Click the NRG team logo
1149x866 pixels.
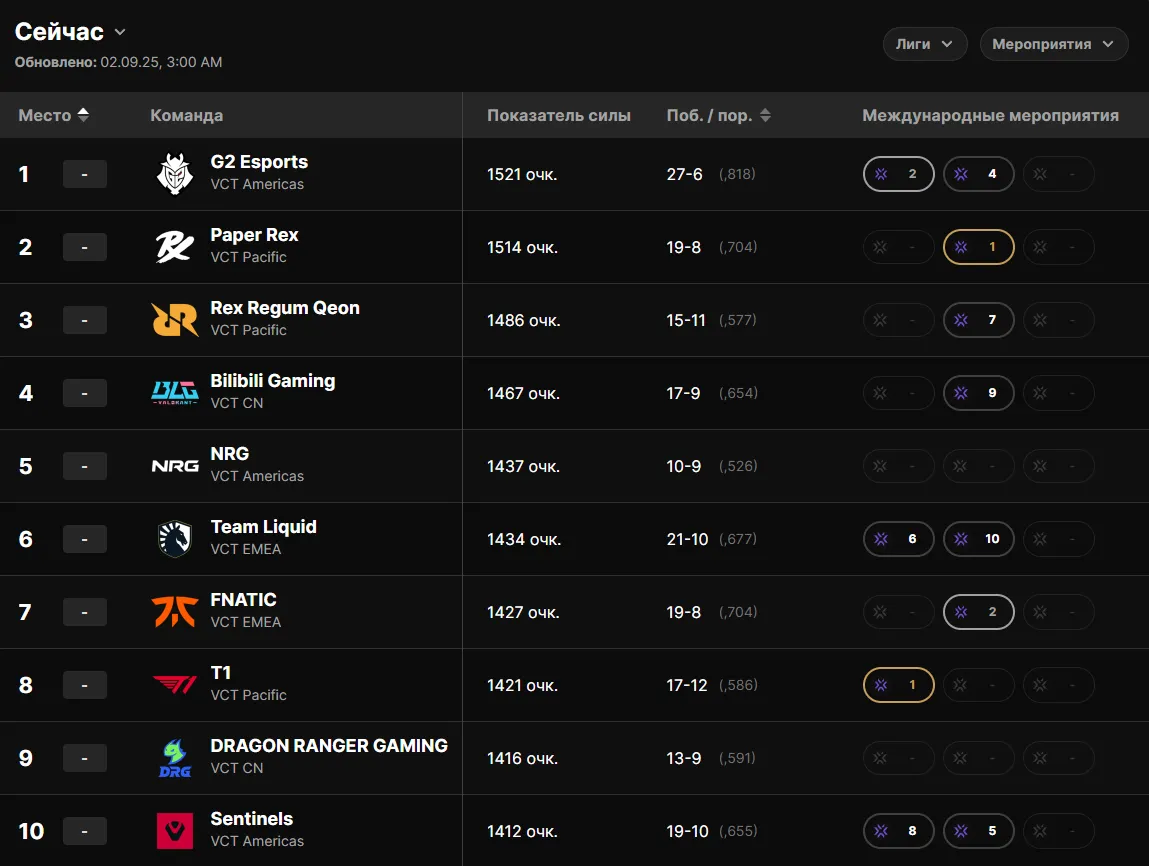(174, 466)
